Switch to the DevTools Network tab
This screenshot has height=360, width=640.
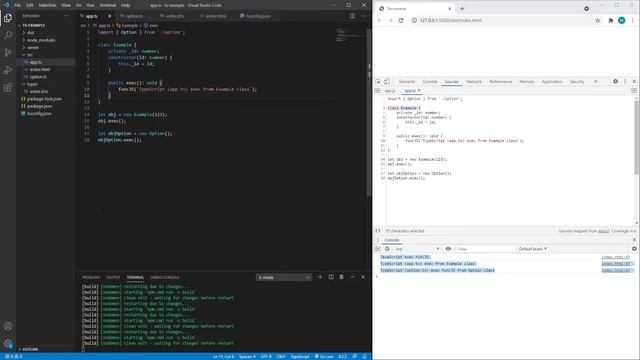click(474, 82)
